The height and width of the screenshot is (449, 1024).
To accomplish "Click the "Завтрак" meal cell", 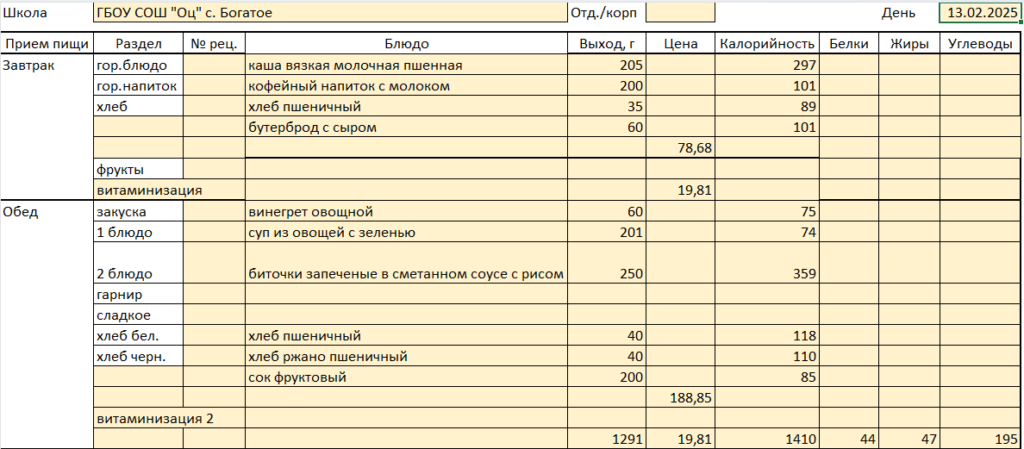I will point(47,65).
